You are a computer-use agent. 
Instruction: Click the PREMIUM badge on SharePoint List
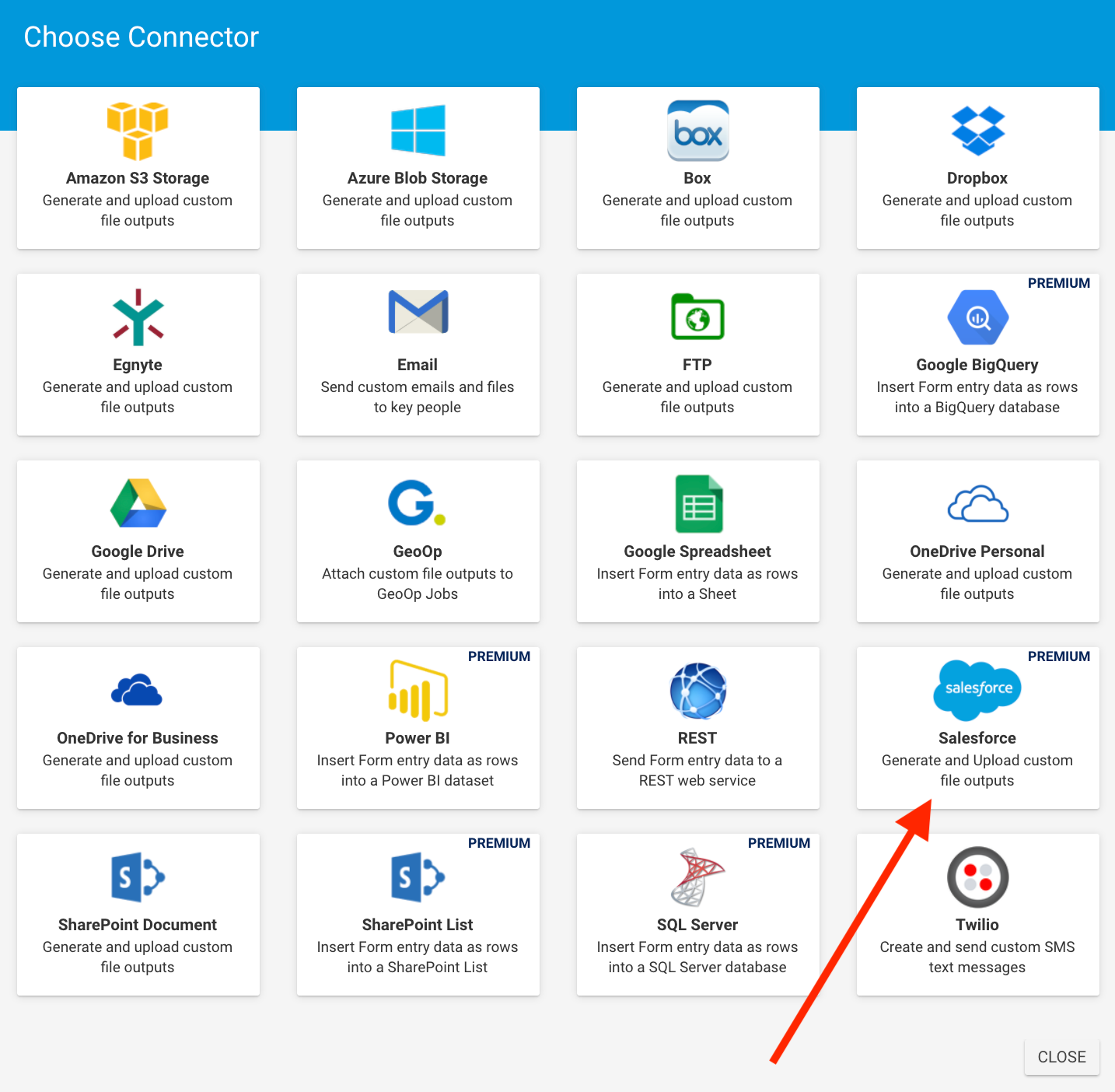pyautogui.click(x=499, y=843)
